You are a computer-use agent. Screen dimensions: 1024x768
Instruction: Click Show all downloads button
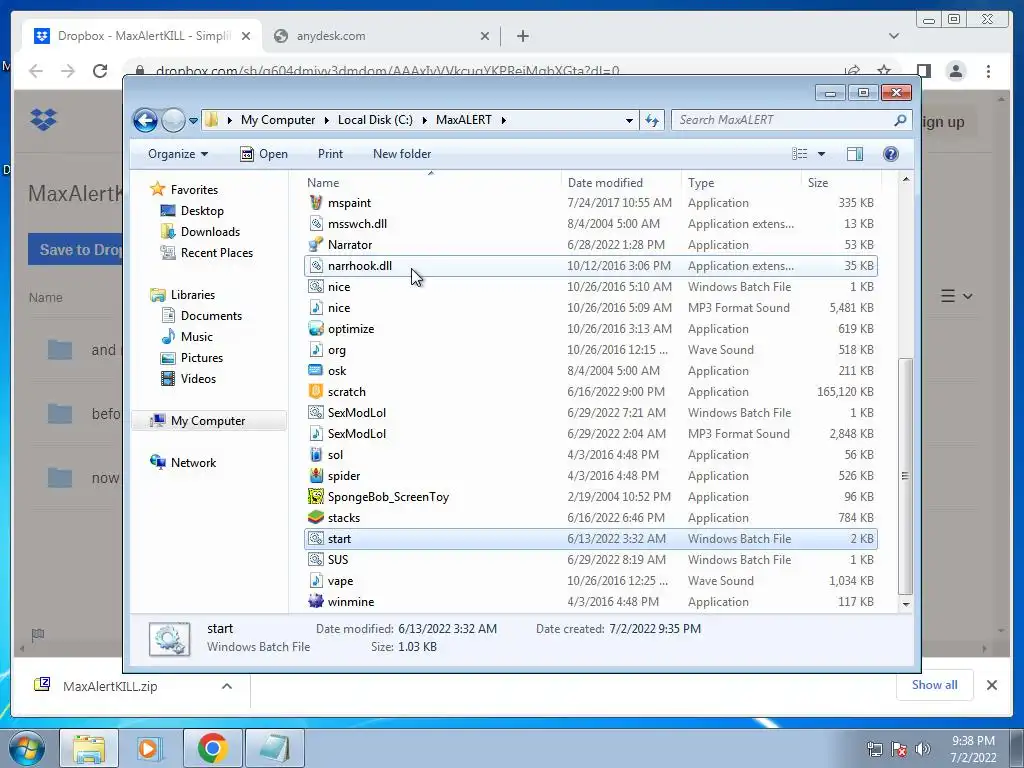click(x=935, y=685)
